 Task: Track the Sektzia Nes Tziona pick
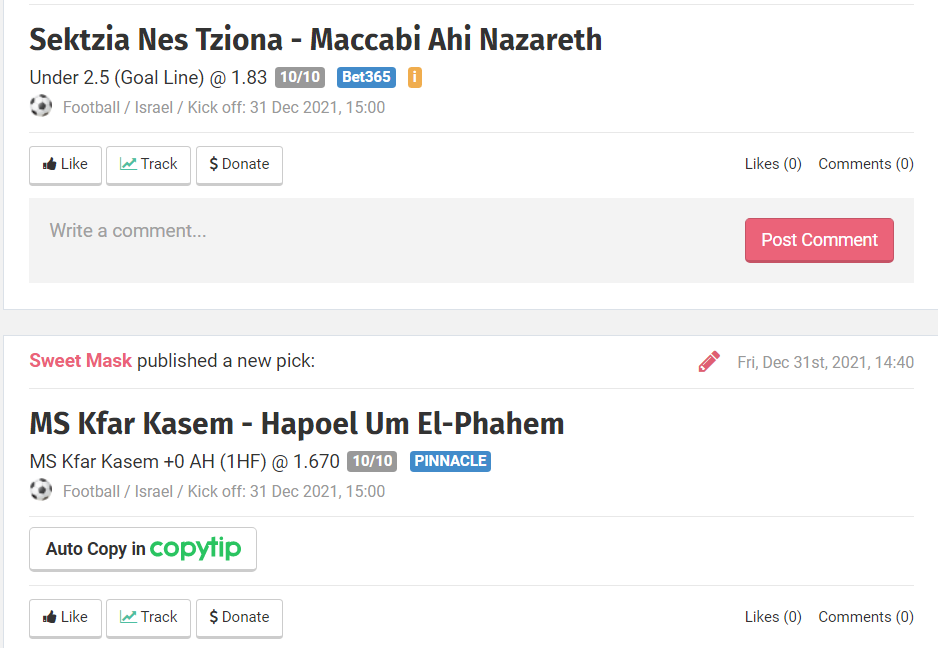click(148, 165)
